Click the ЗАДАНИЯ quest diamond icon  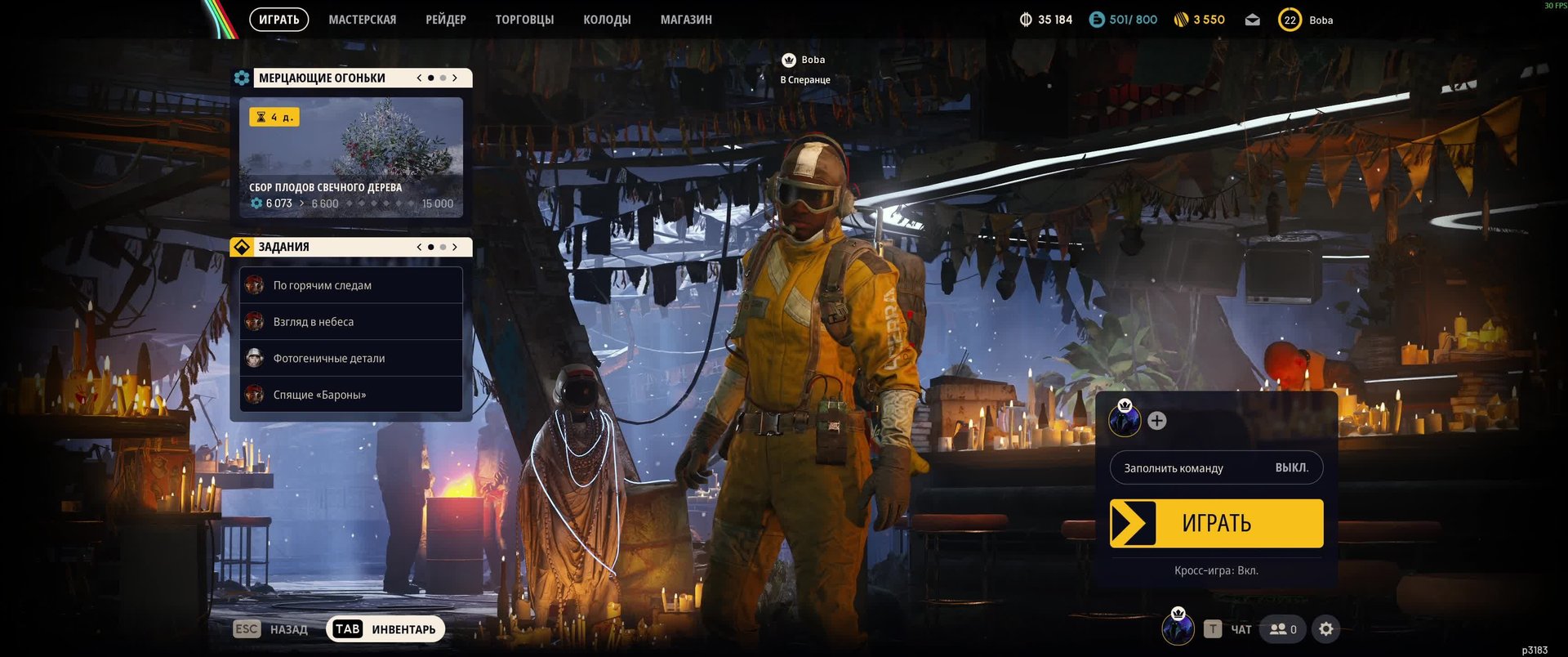pos(242,247)
